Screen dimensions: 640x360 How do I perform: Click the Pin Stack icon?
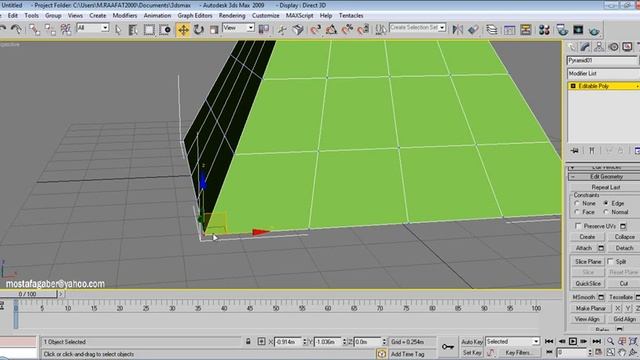coord(575,151)
